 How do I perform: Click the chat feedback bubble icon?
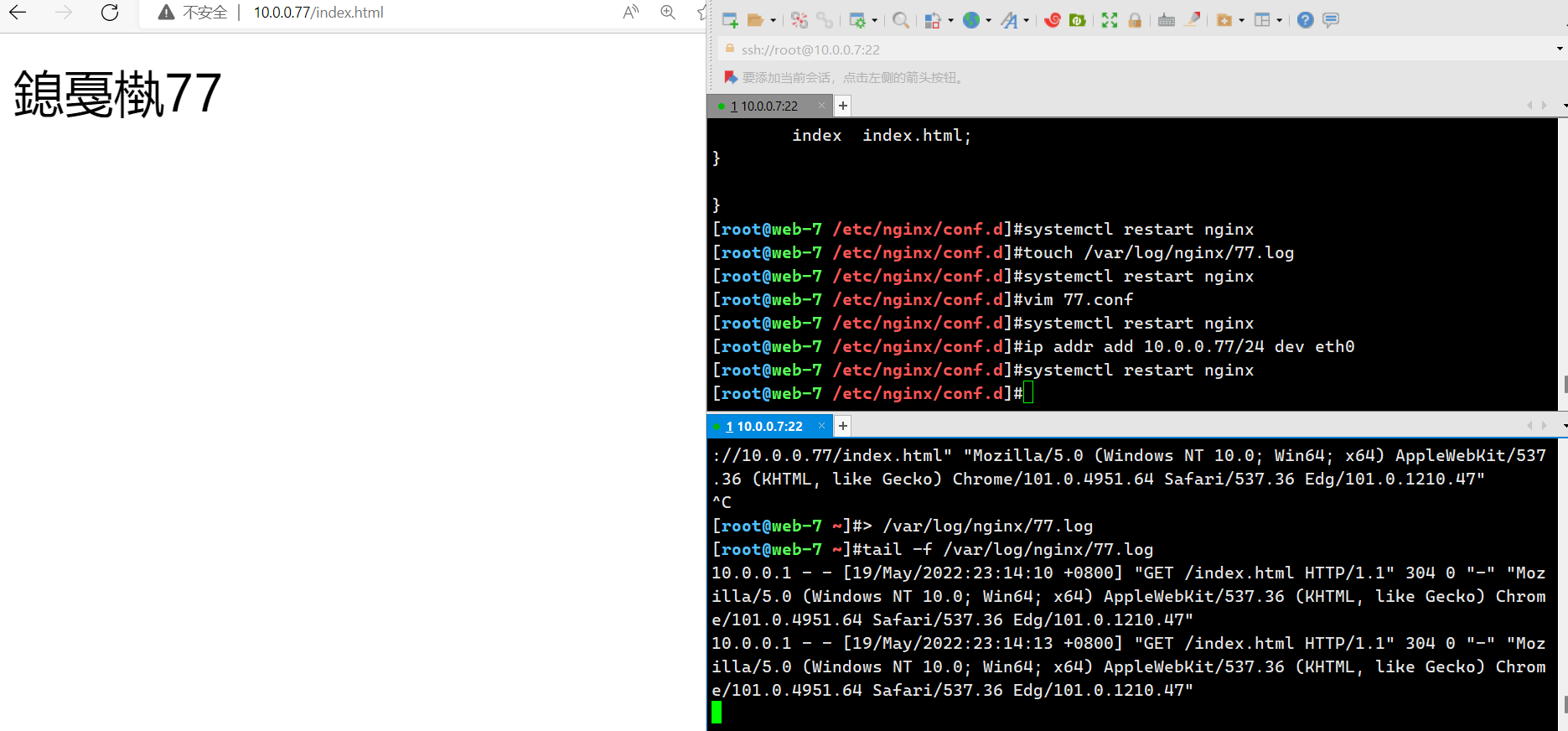click(x=1331, y=20)
